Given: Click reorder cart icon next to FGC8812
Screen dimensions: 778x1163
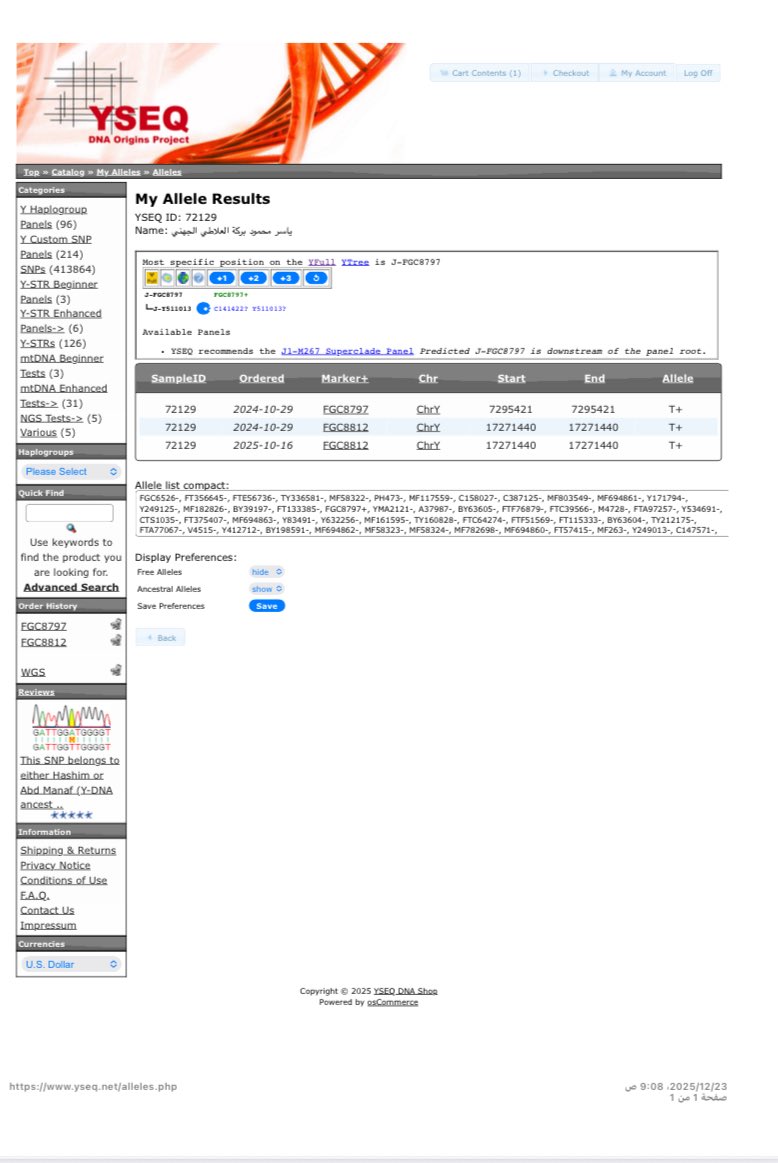Looking at the screenshot, I should click(116, 640).
